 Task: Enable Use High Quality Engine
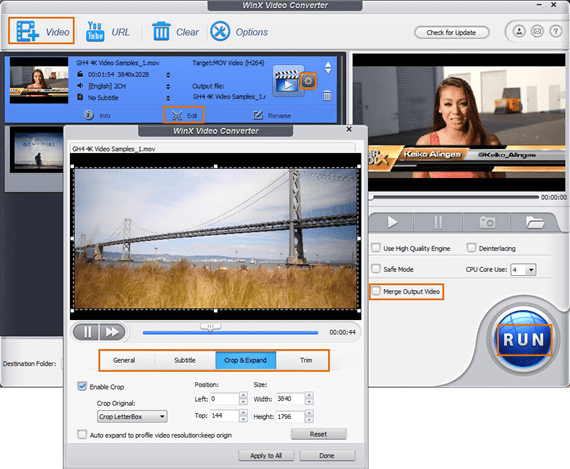tap(376, 248)
